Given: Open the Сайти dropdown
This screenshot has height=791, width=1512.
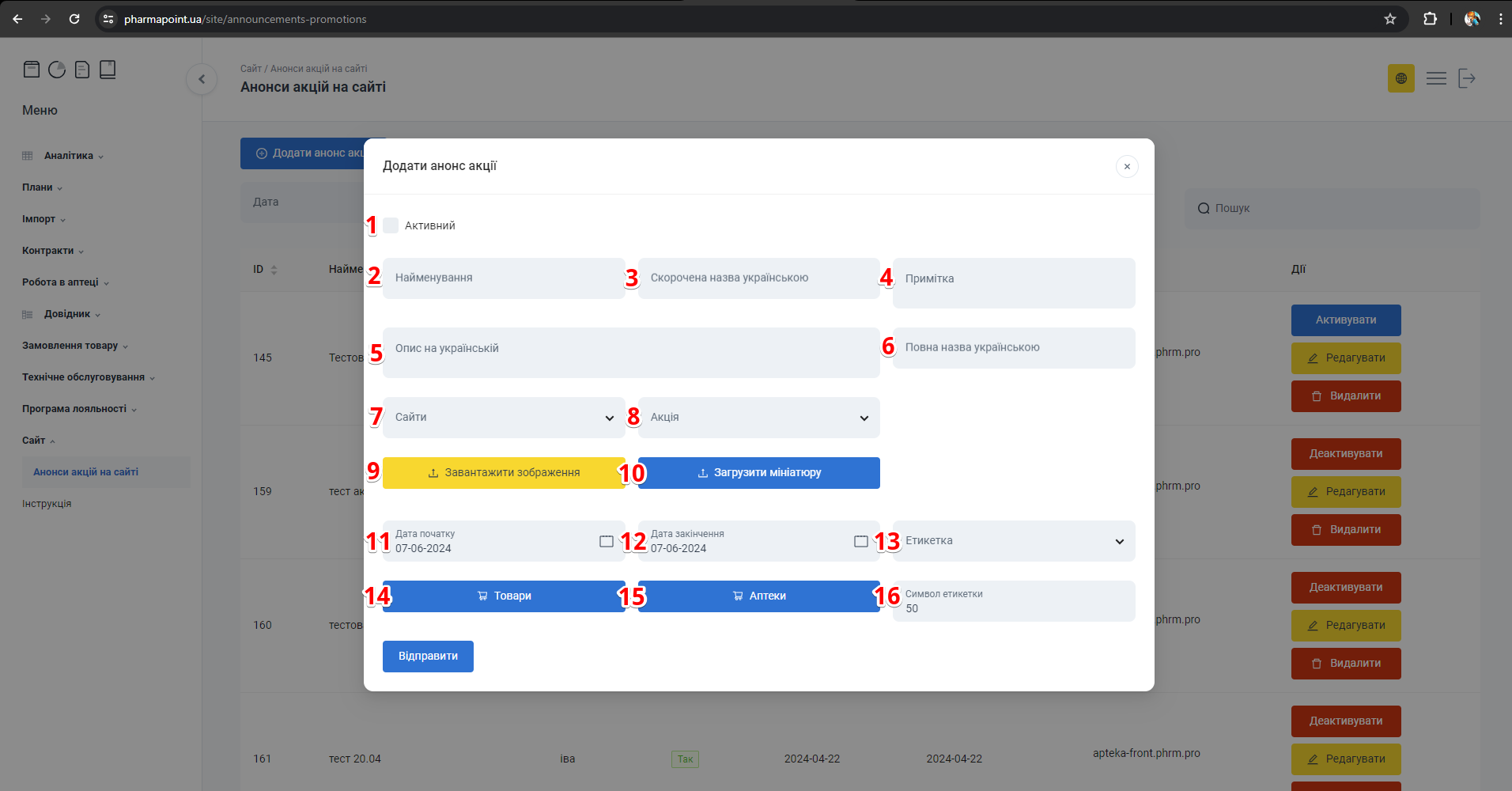Looking at the screenshot, I should coord(504,418).
